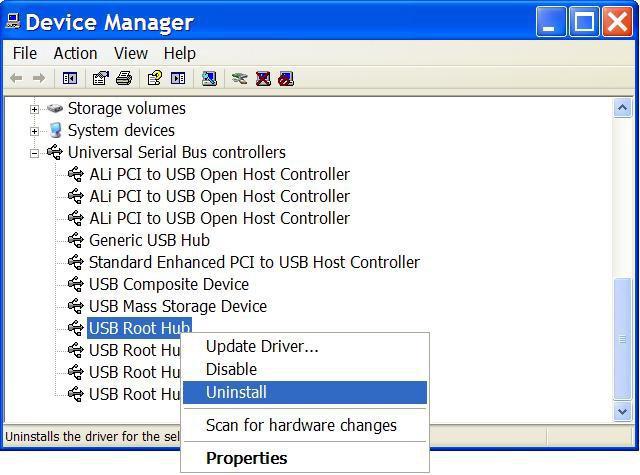Screen dimensions: 640x475
Task: Click the Storage volumes drive icon
Action: pyautogui.click(x=55, y=108)
